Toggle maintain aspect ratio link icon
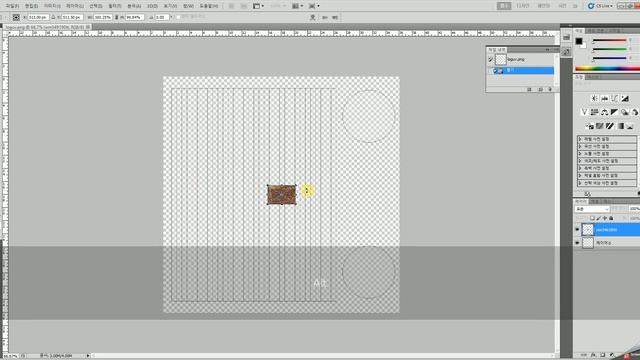Viewport: 640px width, 360px height. pos(117,17)
